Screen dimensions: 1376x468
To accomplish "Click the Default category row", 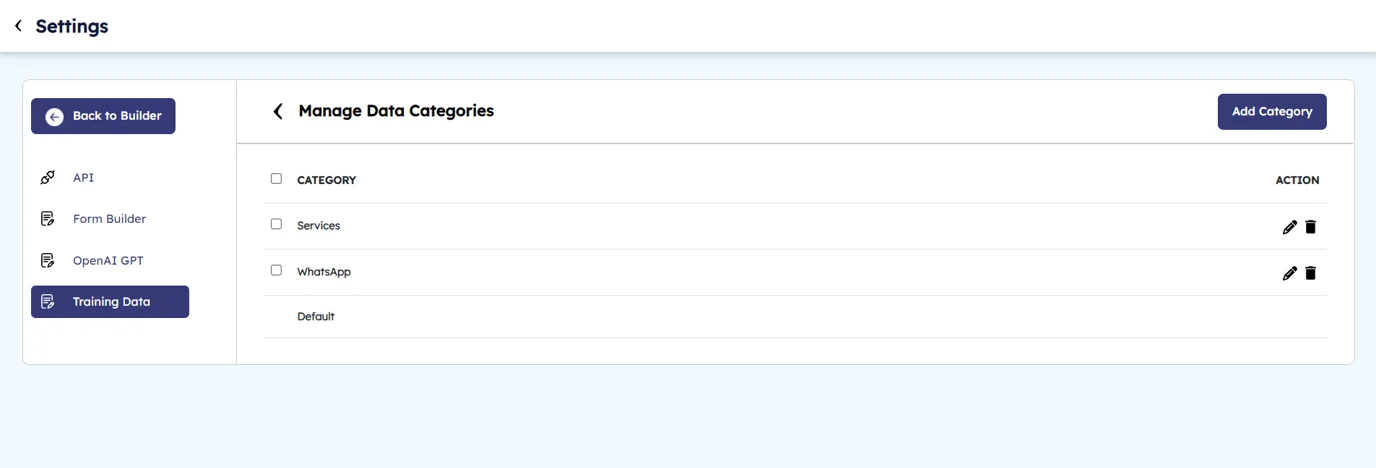I will pos(316,317).
